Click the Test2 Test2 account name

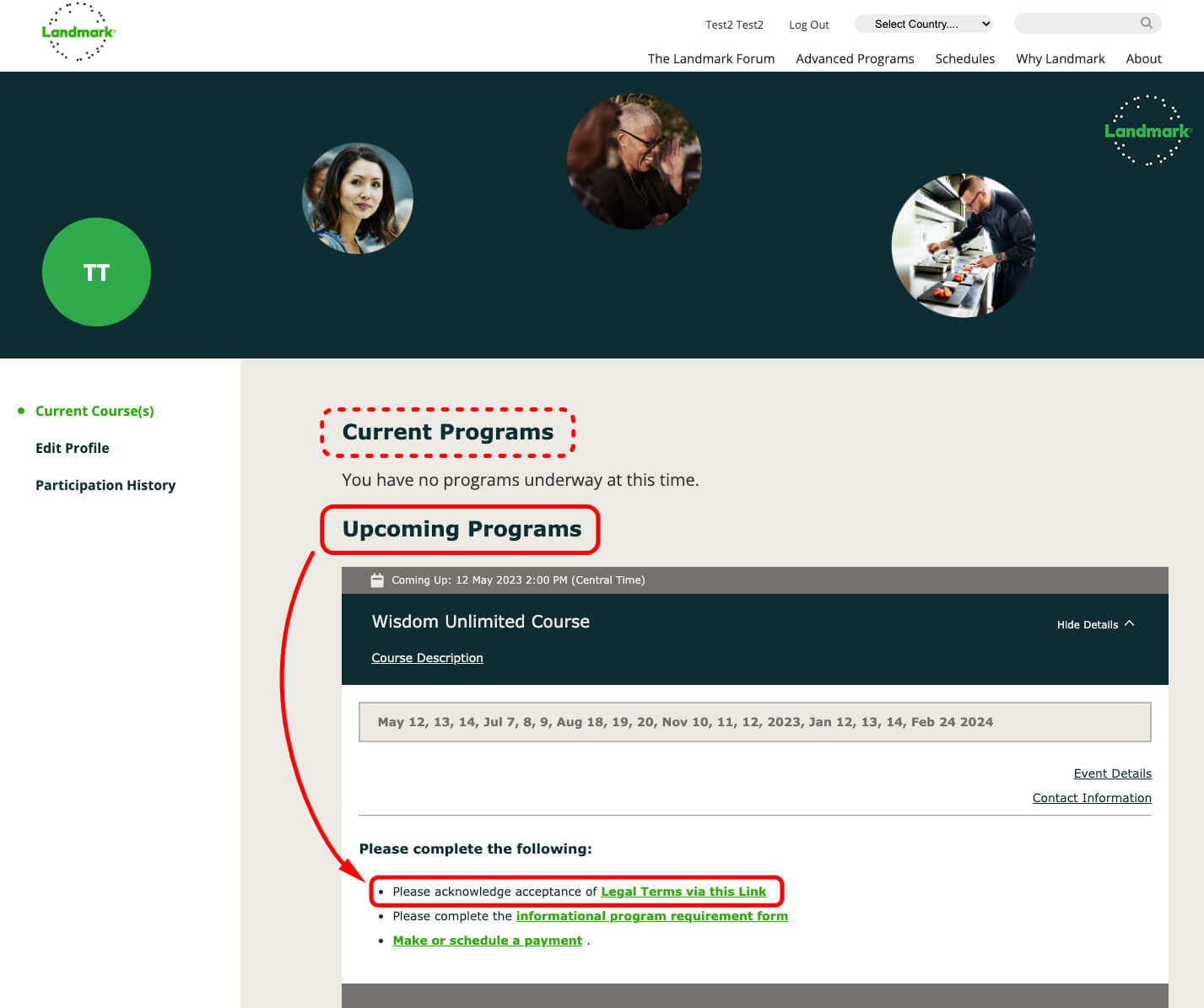click(x=734, y=24)
